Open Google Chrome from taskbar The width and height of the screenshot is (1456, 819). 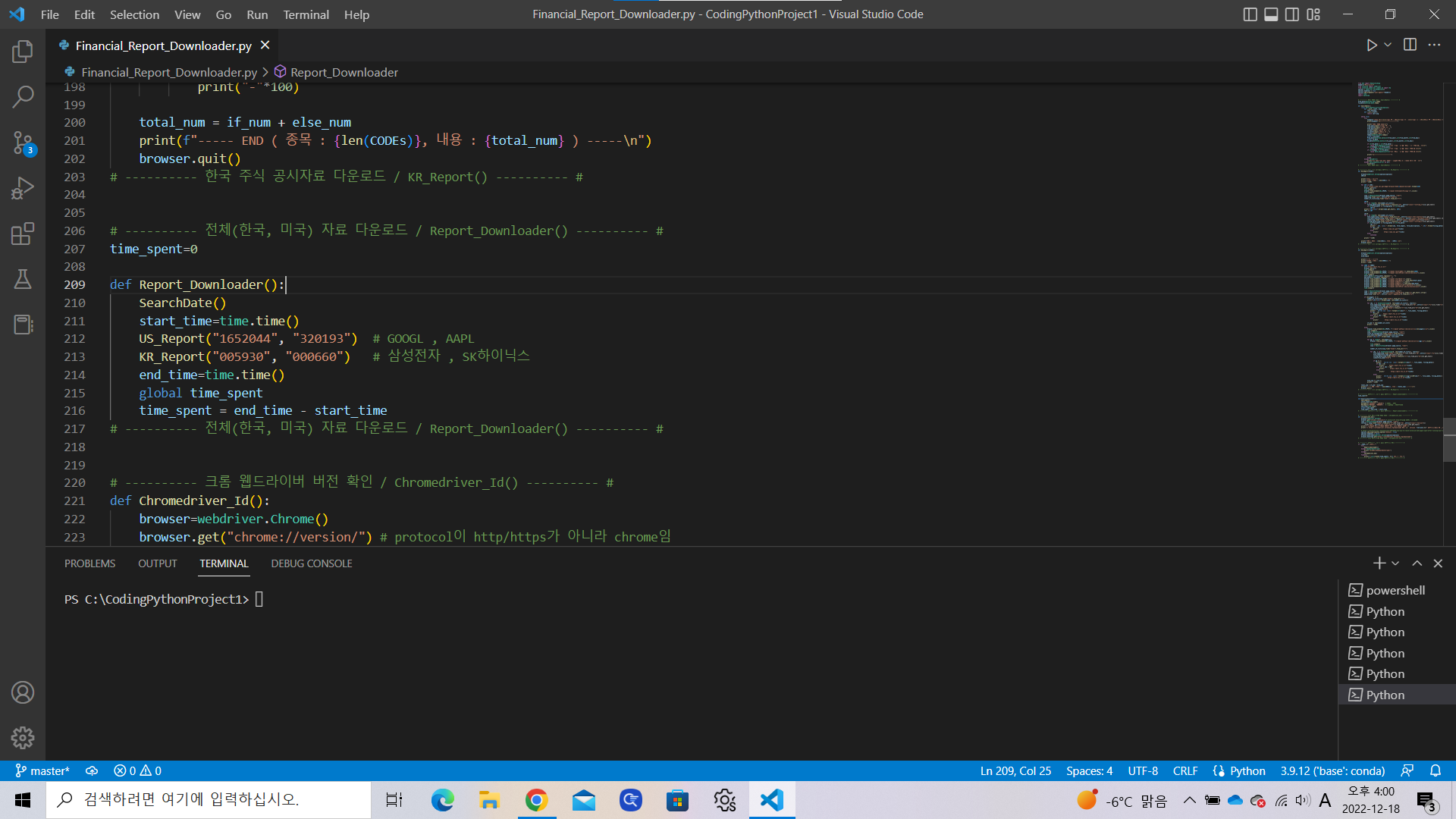coord(536,800)
